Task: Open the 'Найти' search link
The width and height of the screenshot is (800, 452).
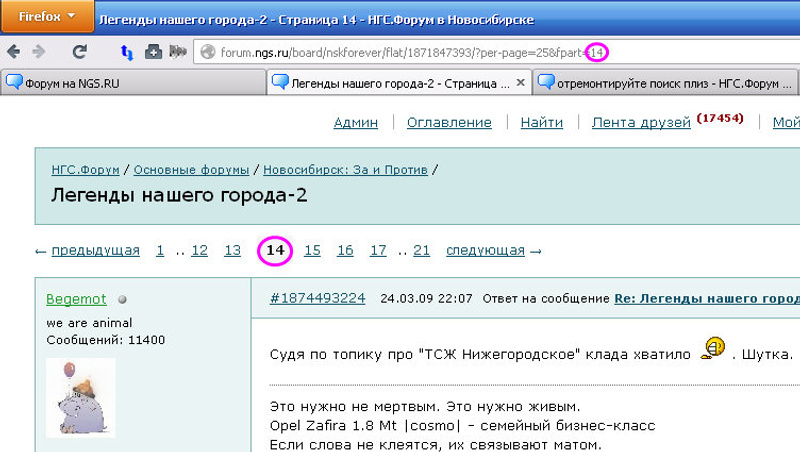Action: tap(541, 122)
